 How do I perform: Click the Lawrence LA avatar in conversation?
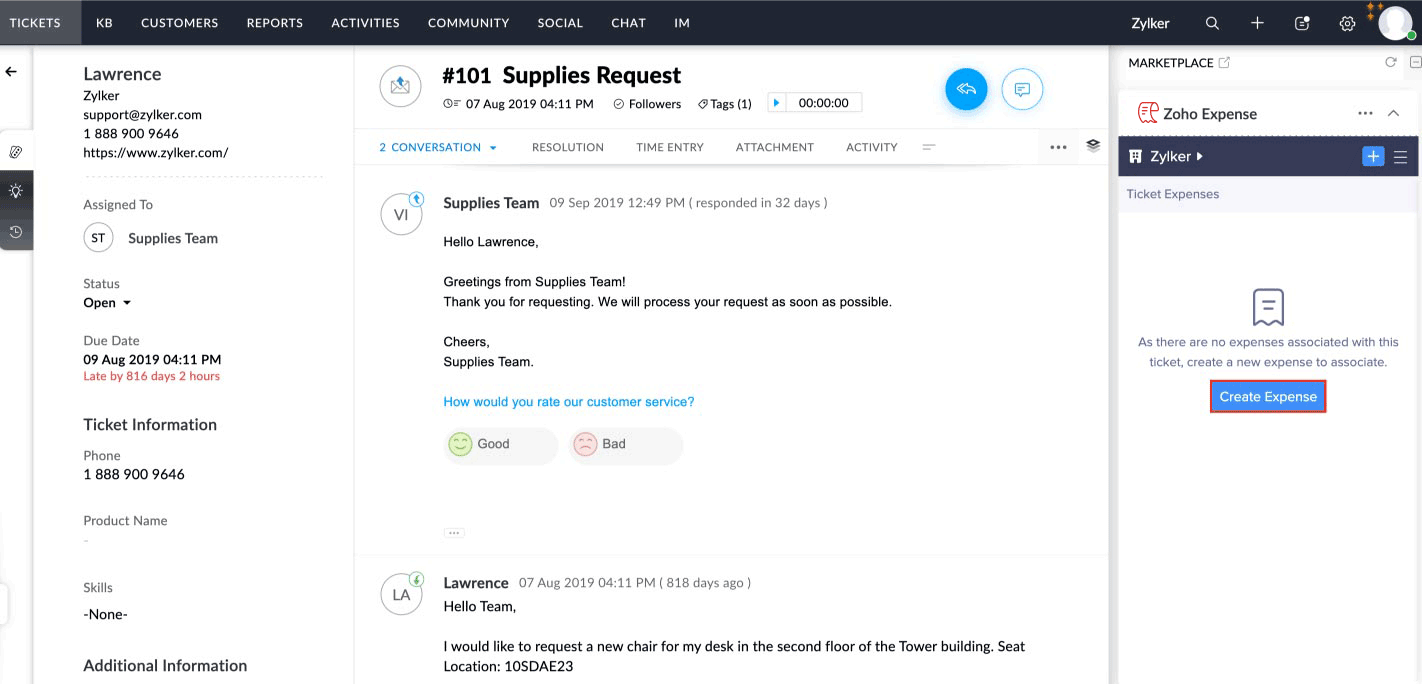(x=401, y=593)
